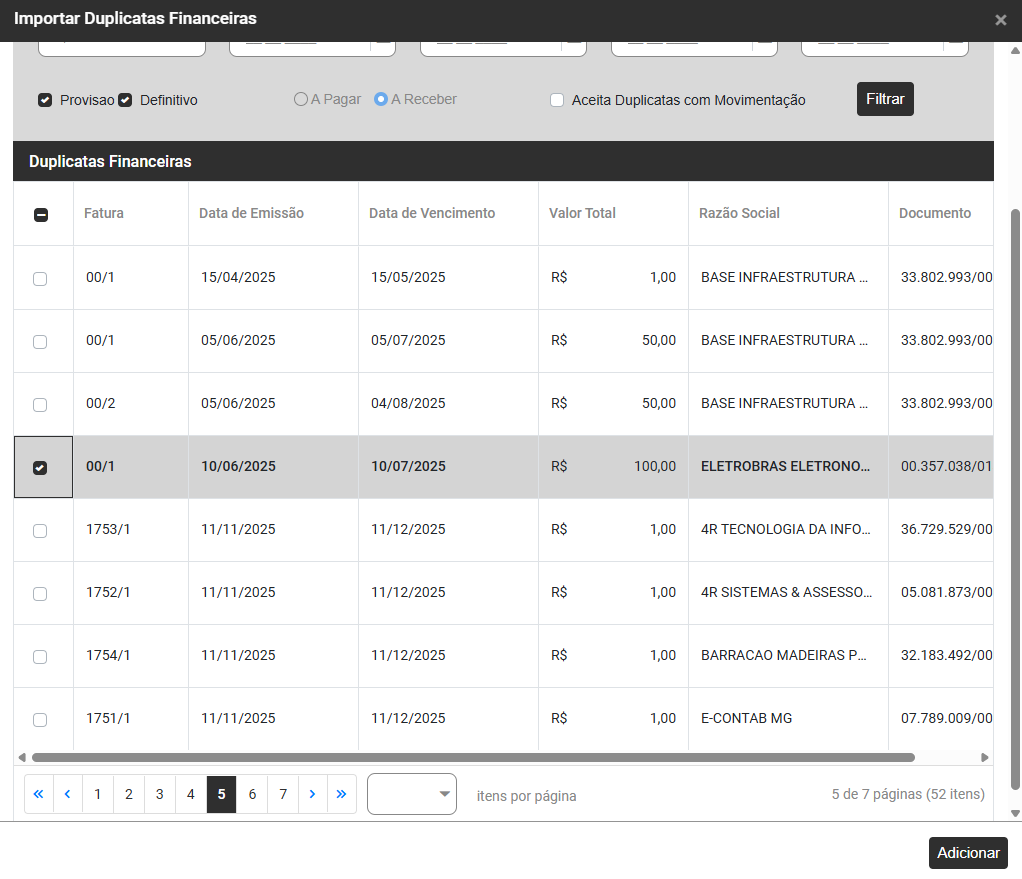Go to page 6
The image size is (1022, 879).
(x=252, y=794)
